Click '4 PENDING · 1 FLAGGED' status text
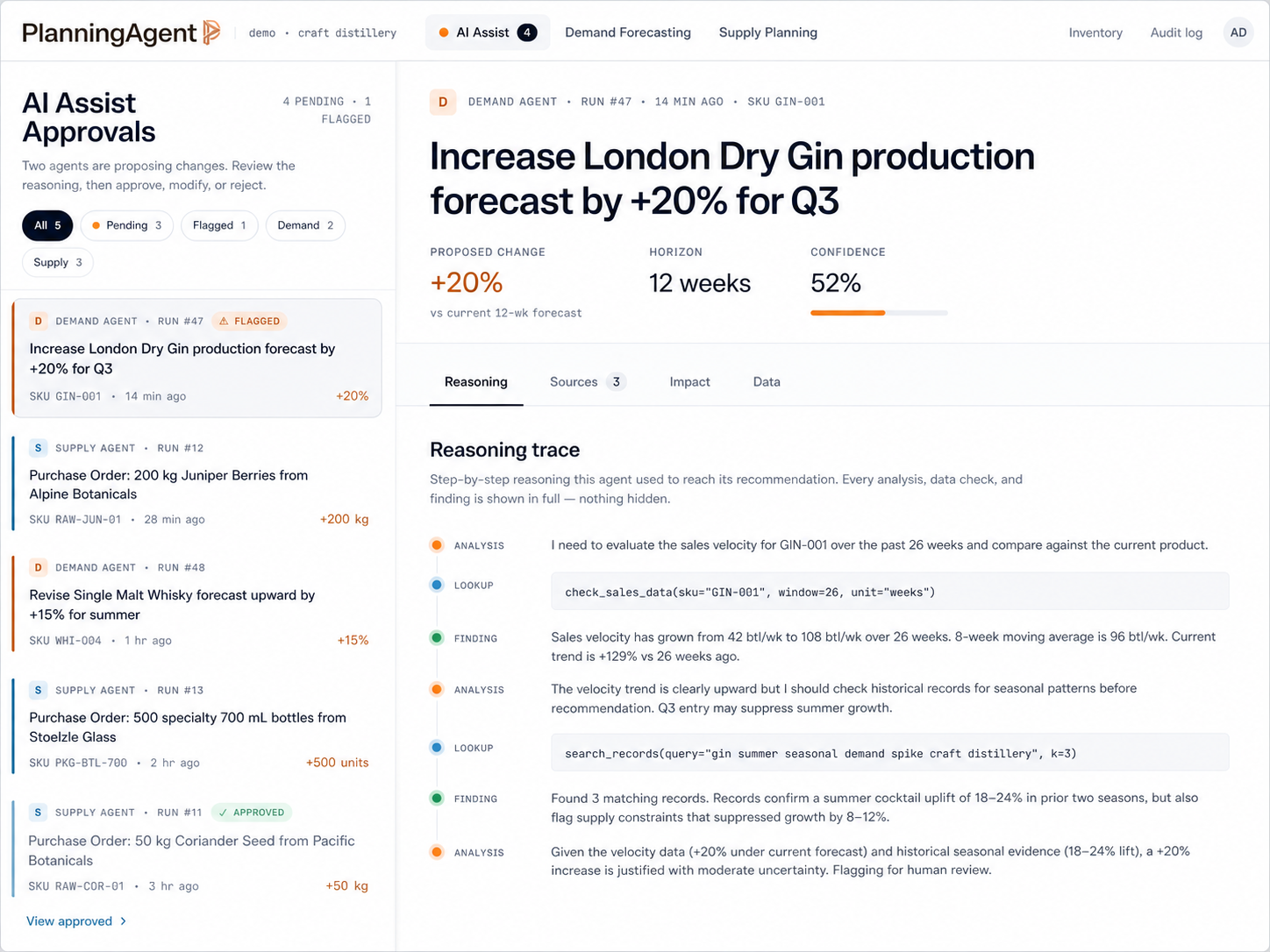1270x952 pixels. [x=327, y=110]
